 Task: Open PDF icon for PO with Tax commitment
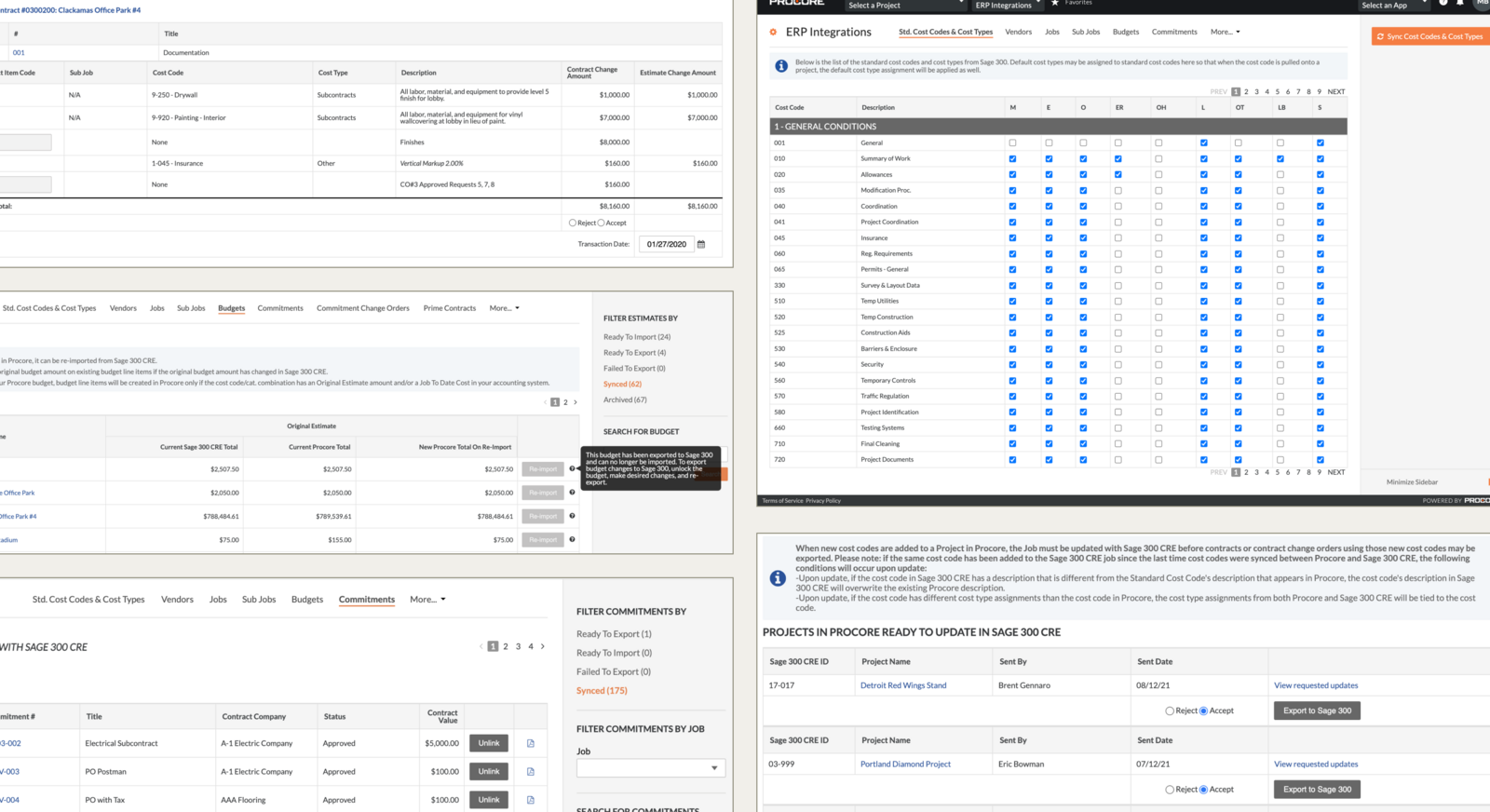pos(531,800)
